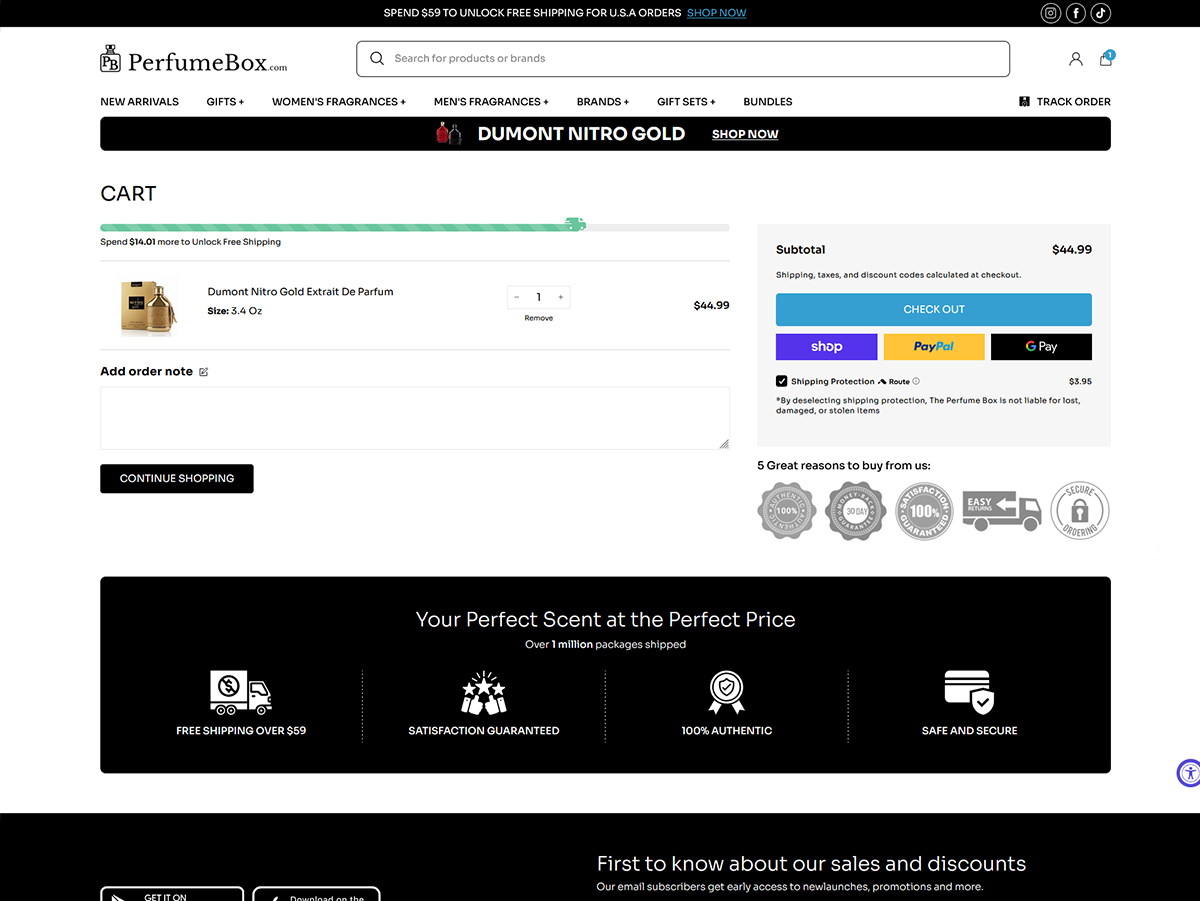The width and height of the screenshot is (1200, 901).
Task: Click the free shipping progress bar
Action: click(x=415, y=228)
